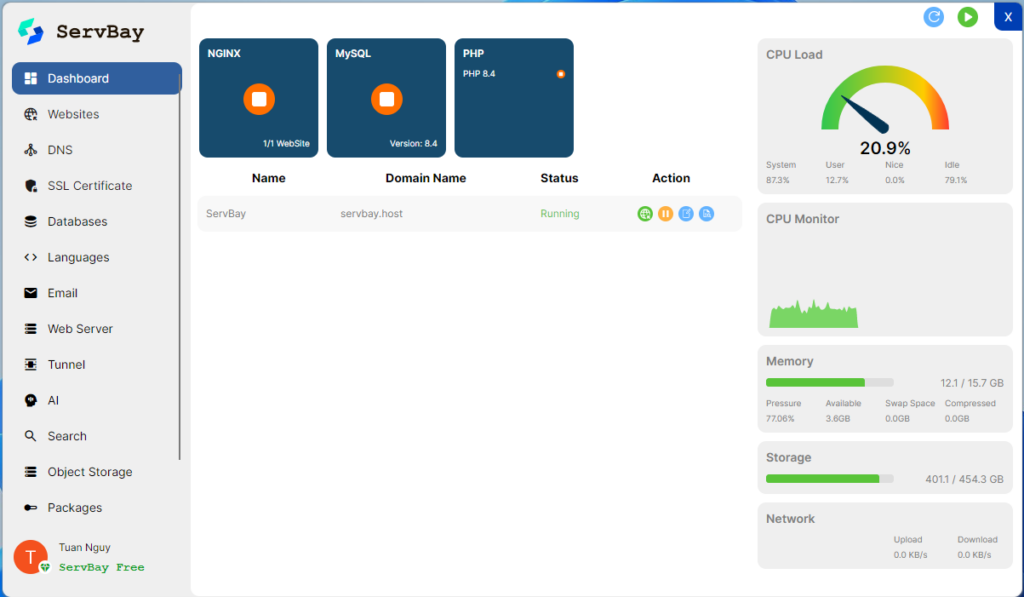
Task: Pause the ServBay website
Action: point(666,214)
